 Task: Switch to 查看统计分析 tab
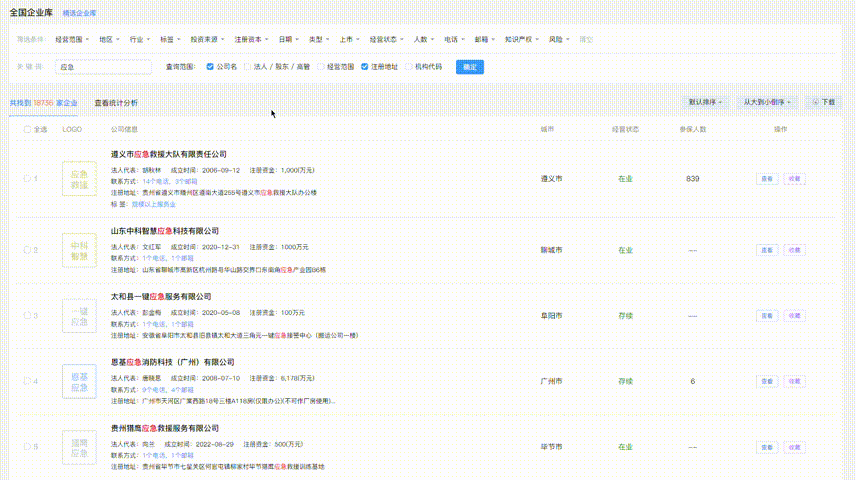point(116,102)
